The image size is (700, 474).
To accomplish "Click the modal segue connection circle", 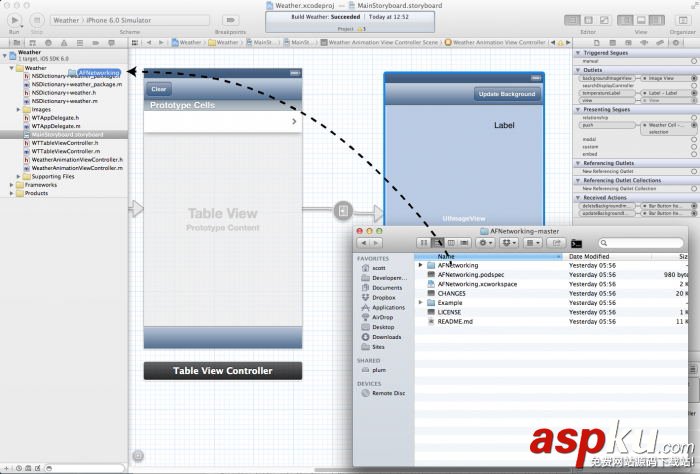I will point(694,139).
